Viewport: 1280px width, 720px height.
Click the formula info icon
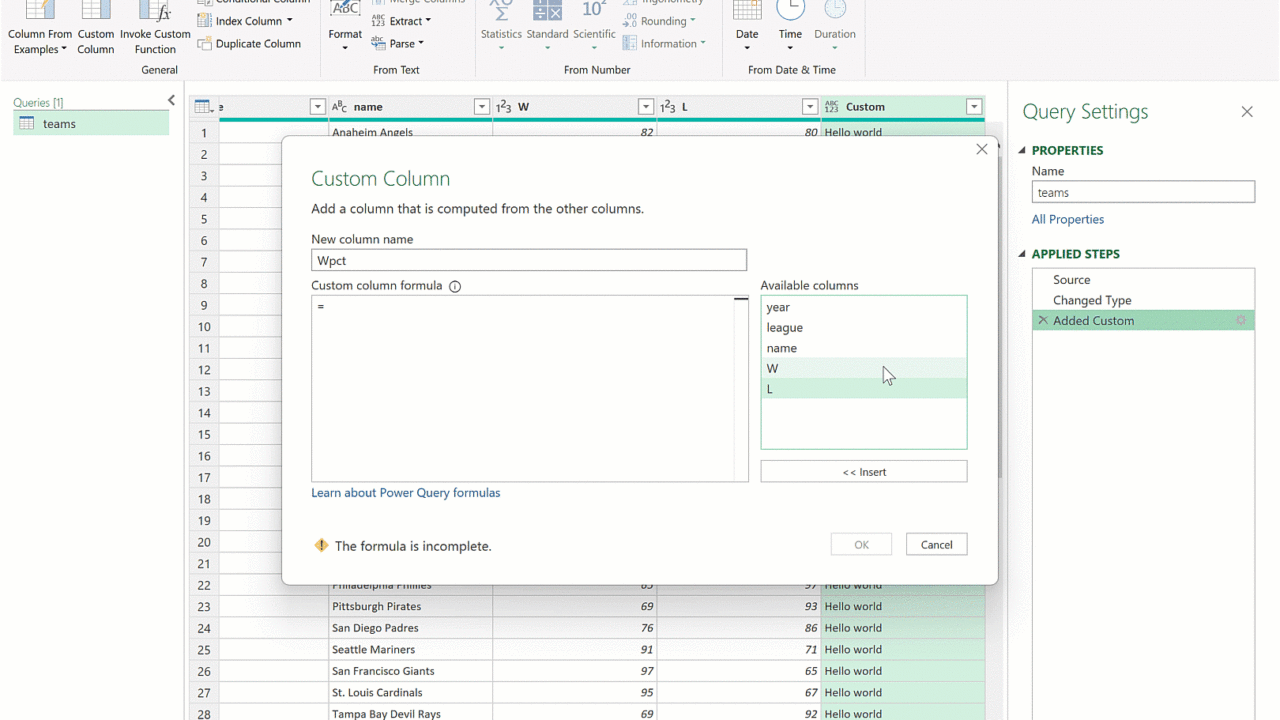pos(455,286)
